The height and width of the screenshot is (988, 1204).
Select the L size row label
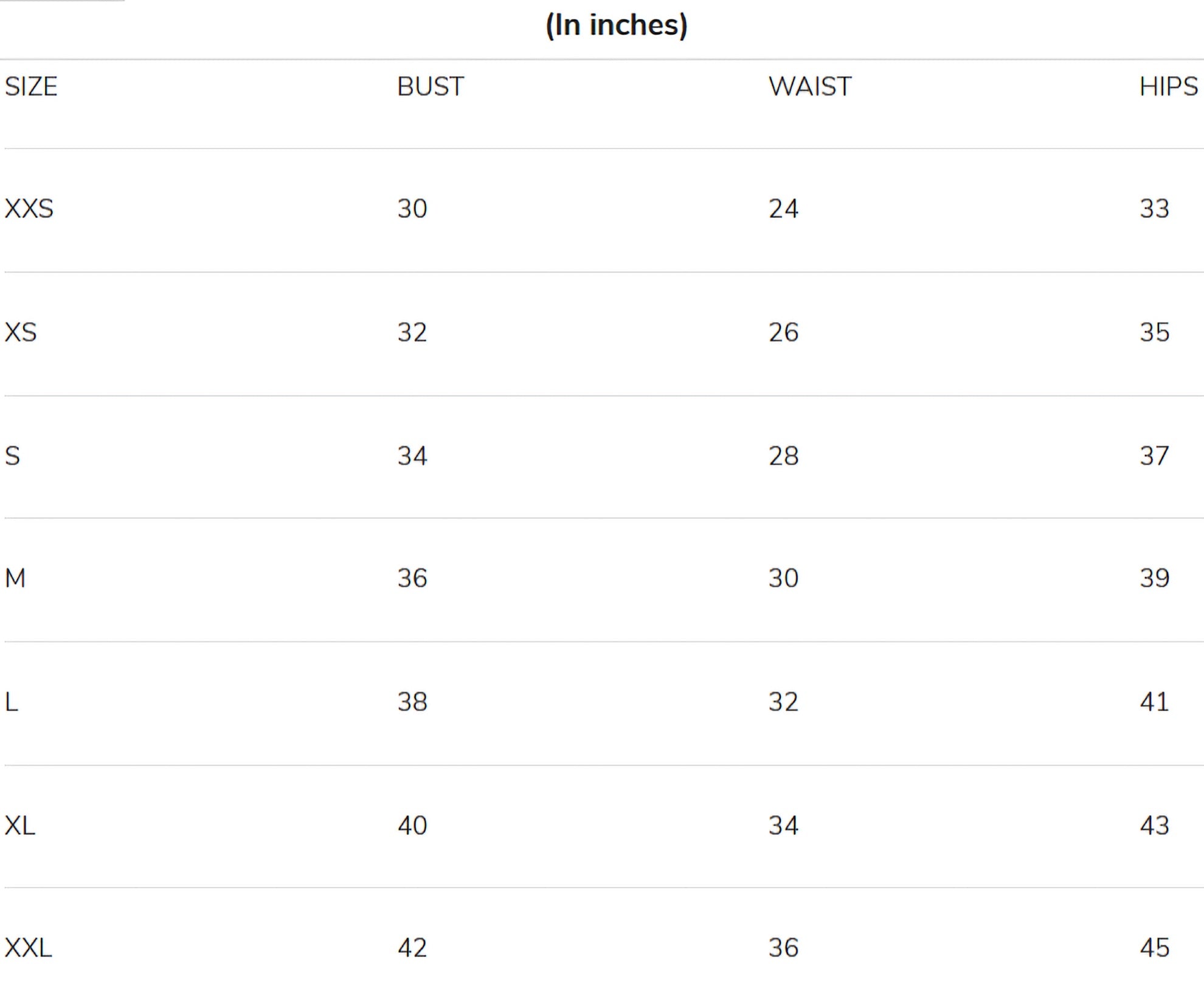coord(12,702)
